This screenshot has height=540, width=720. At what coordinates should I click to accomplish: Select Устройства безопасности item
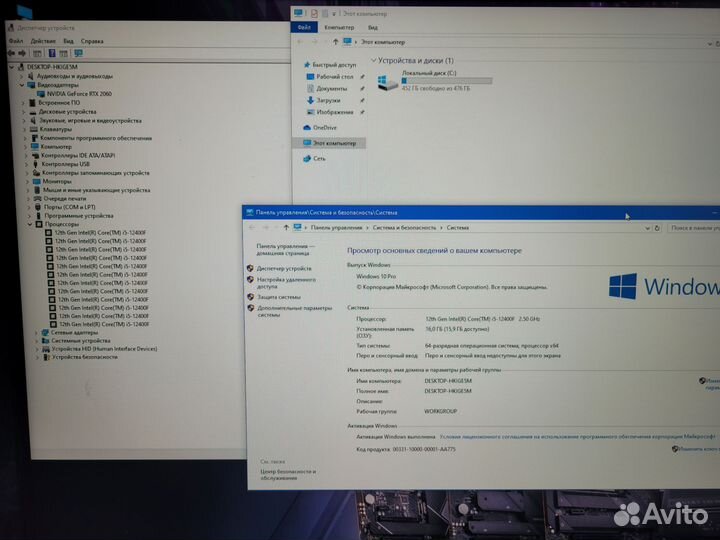coord(85,357)
